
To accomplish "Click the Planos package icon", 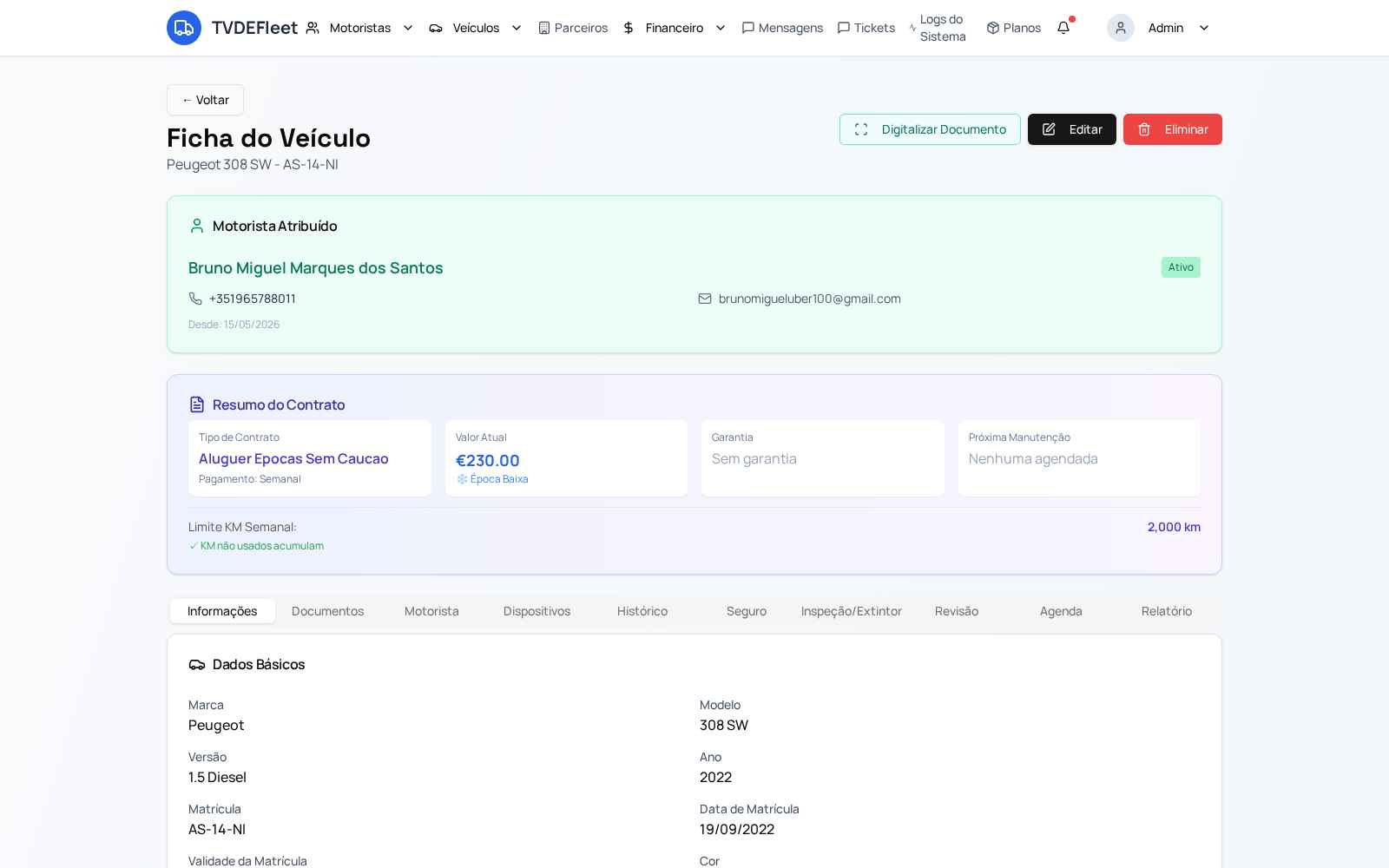I will pos(993,28).
